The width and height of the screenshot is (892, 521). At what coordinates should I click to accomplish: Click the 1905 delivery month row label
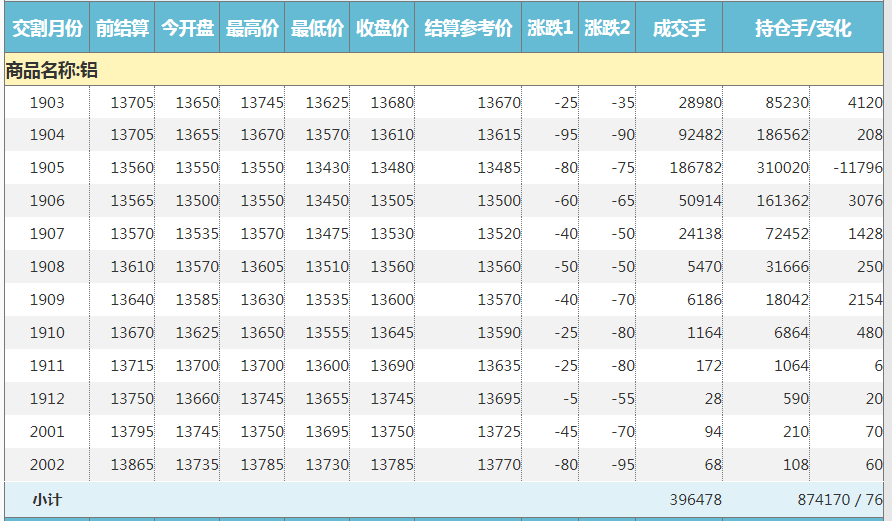47,168
